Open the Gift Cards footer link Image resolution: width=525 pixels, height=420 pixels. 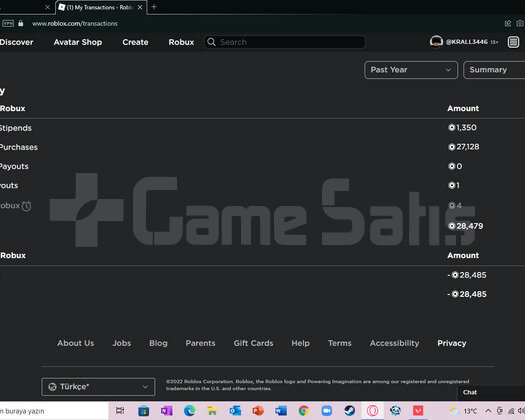click(x=253, y=343)
